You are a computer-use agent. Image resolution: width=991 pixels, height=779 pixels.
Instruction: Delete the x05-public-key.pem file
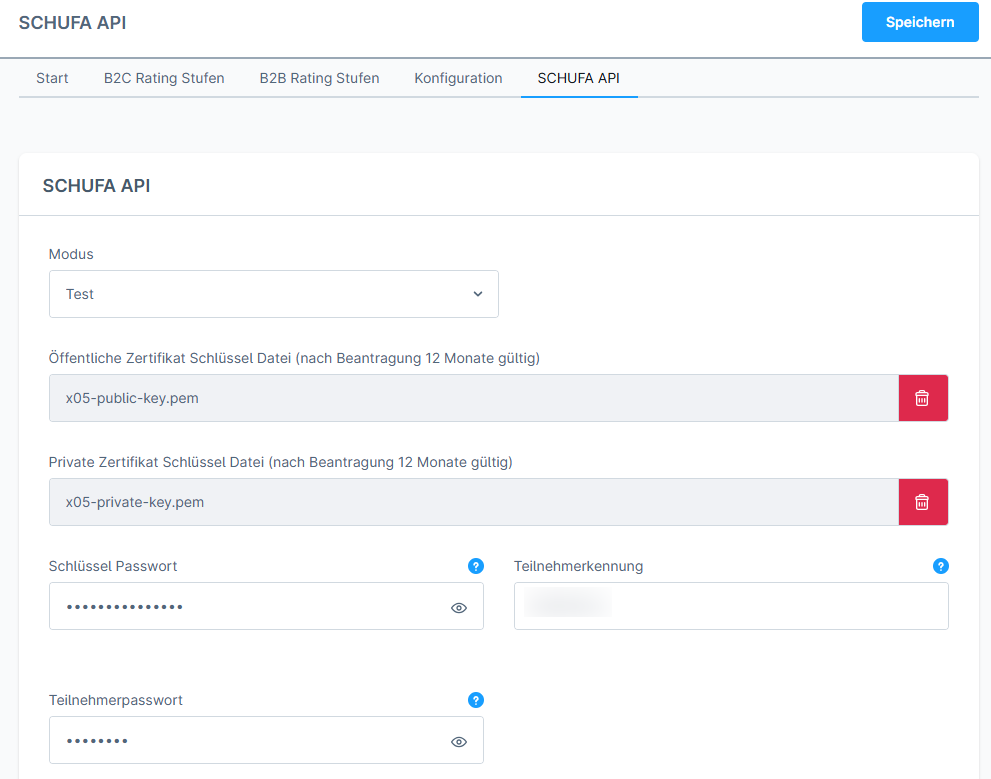click(x=922, y=398)
